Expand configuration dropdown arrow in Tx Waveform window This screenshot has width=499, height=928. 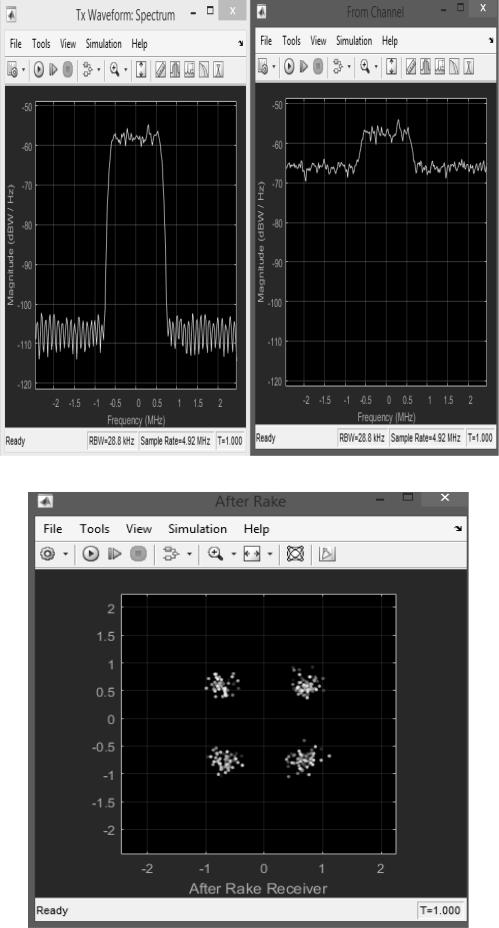pyautogui.click(x=23, y=70)
